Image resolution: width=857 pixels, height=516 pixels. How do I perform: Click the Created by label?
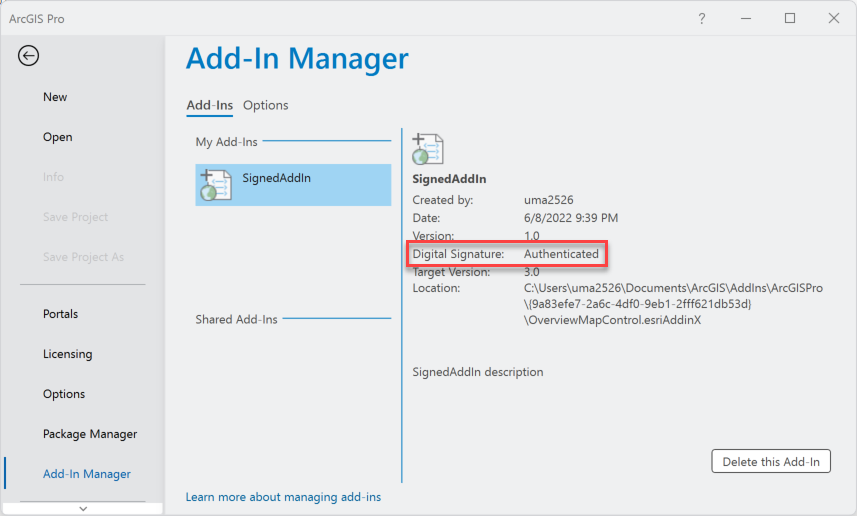pyautogui.click(x=443, y=200)
